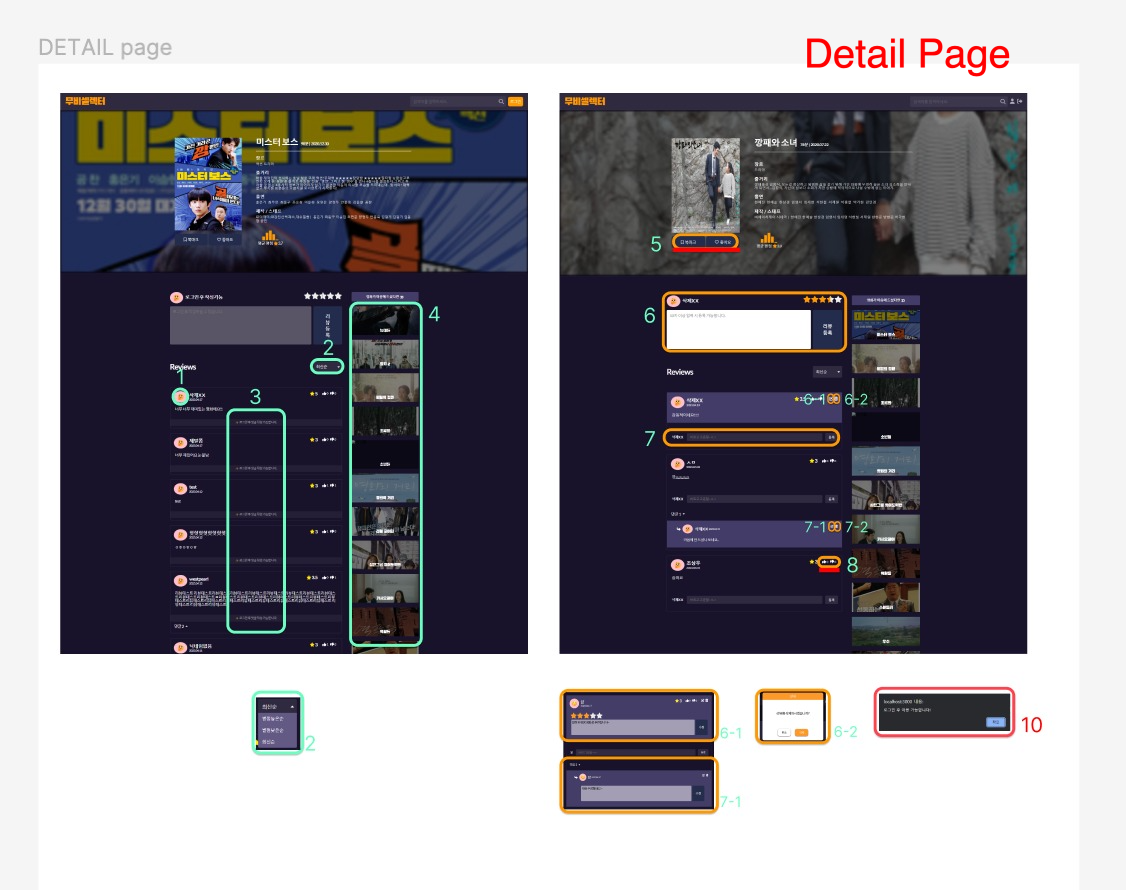The height and width of the screenshot is (890, 1126).
Task: Open the 최신순 sort dropdown above Reviews
Action: tap(330, 364)
